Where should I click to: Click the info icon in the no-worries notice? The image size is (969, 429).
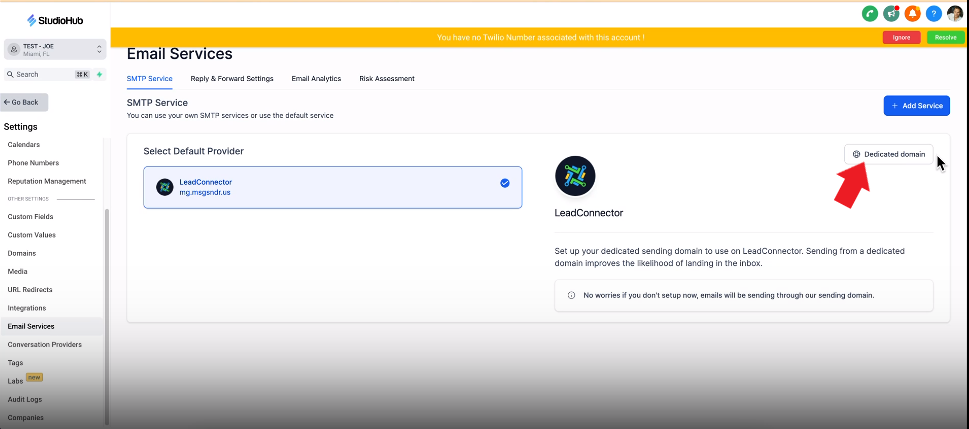(571, 295)
